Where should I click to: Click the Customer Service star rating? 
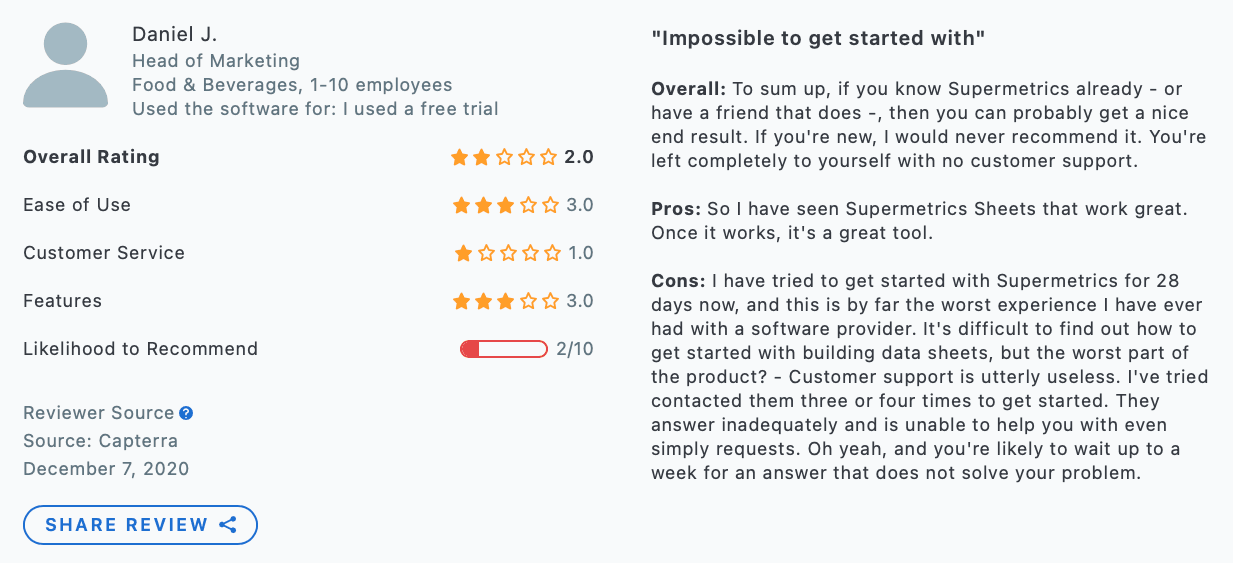click(x=507, y=253)
